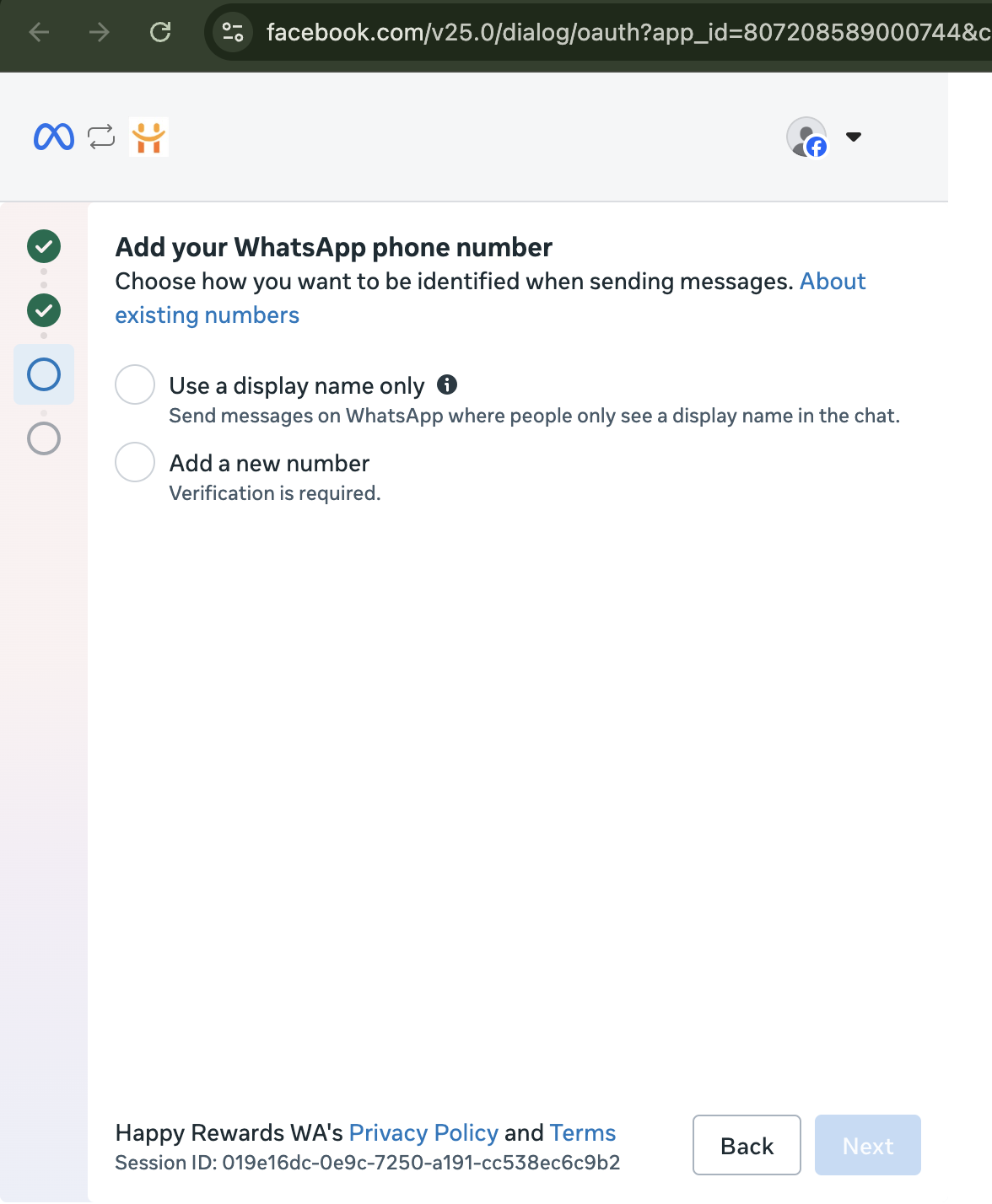Open site information icon in address bar
This screenshot has height=1204, width=992.
pos(233,33)
